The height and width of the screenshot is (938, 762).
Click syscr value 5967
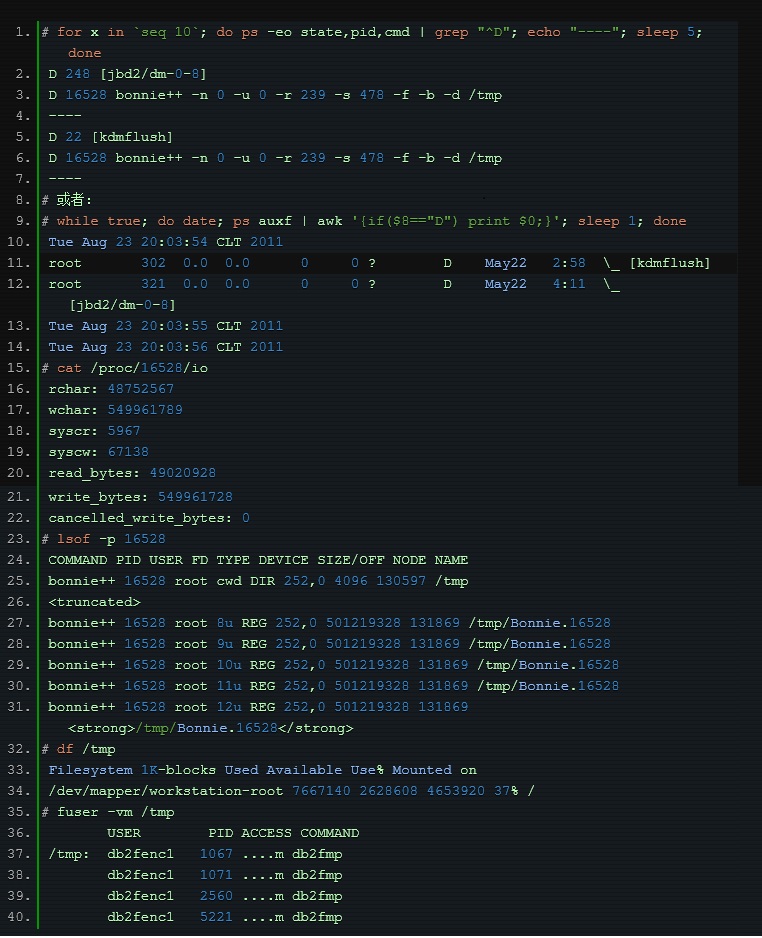(x=124, y=431)
